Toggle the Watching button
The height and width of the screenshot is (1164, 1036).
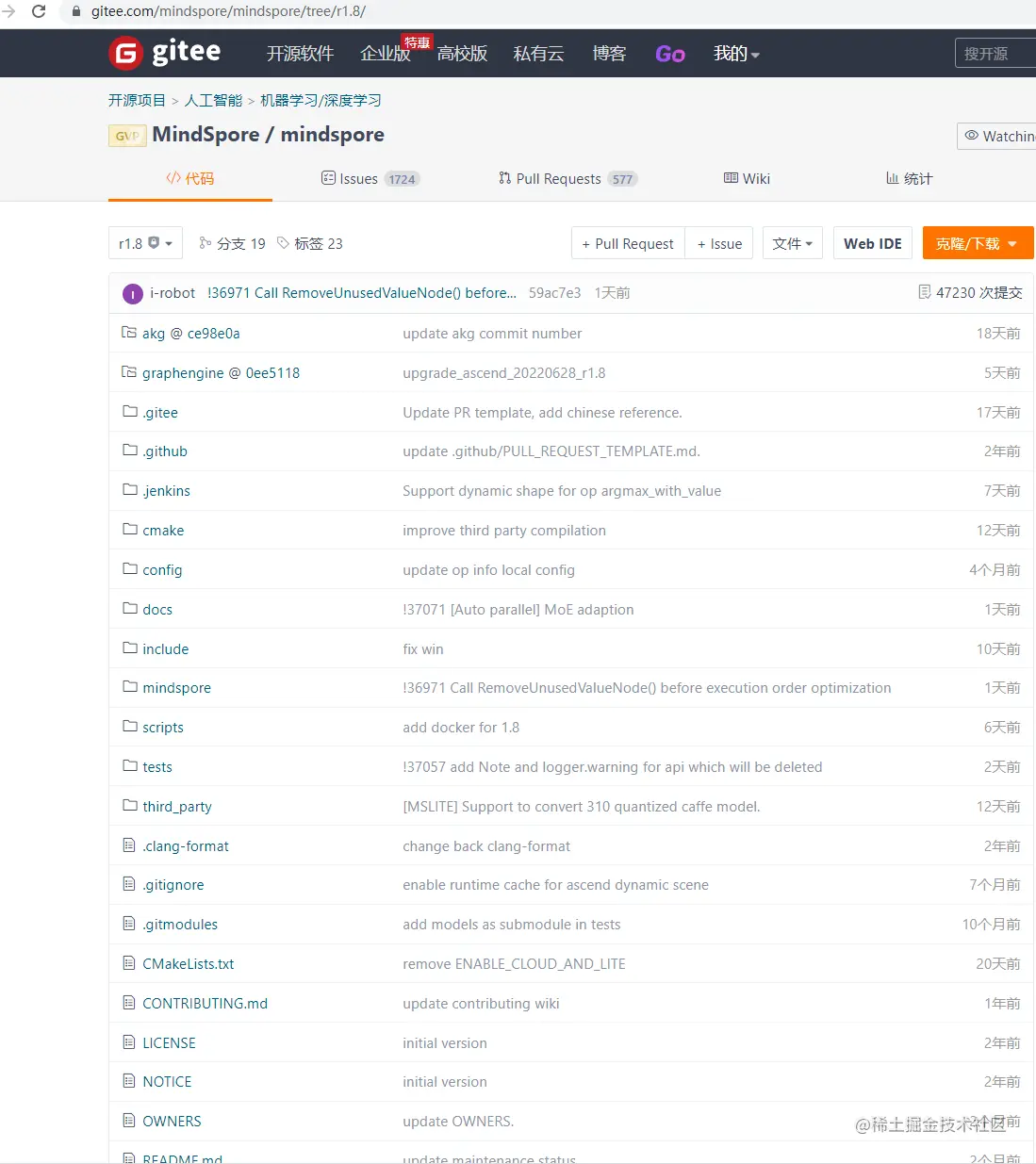[997, 136]
